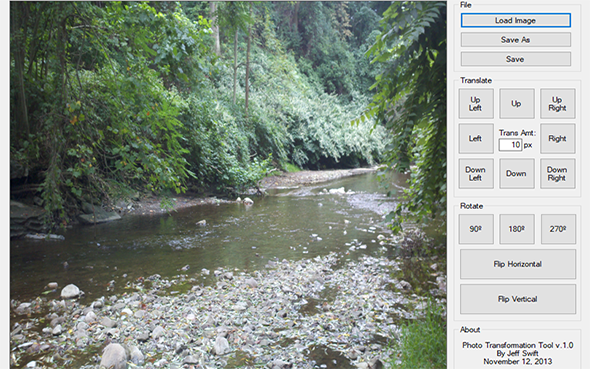Translate image Up Right
590x369 pixels.
pyautogui.click(x=558, y=104)
